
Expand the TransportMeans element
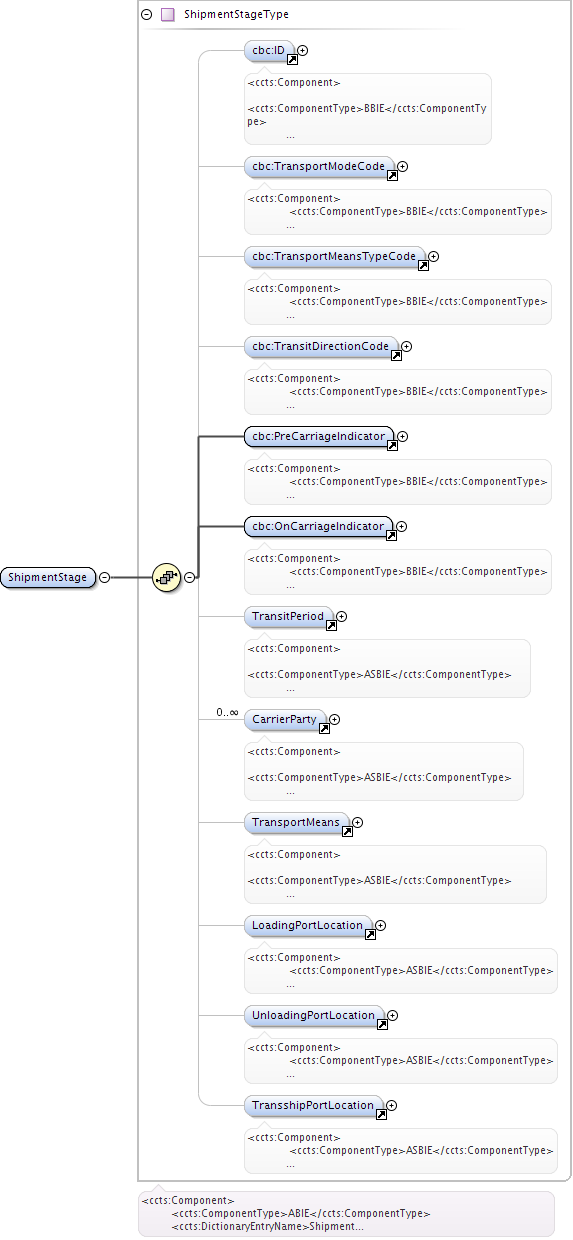357,823
